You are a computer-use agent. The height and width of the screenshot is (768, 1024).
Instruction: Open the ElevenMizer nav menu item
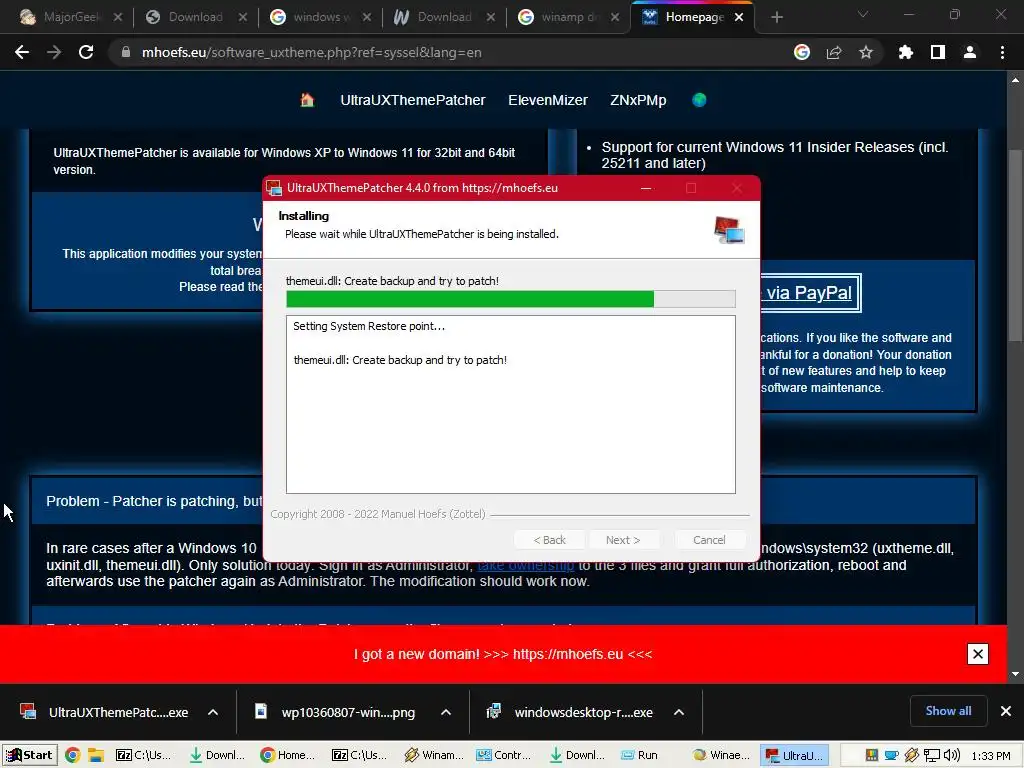548,100
